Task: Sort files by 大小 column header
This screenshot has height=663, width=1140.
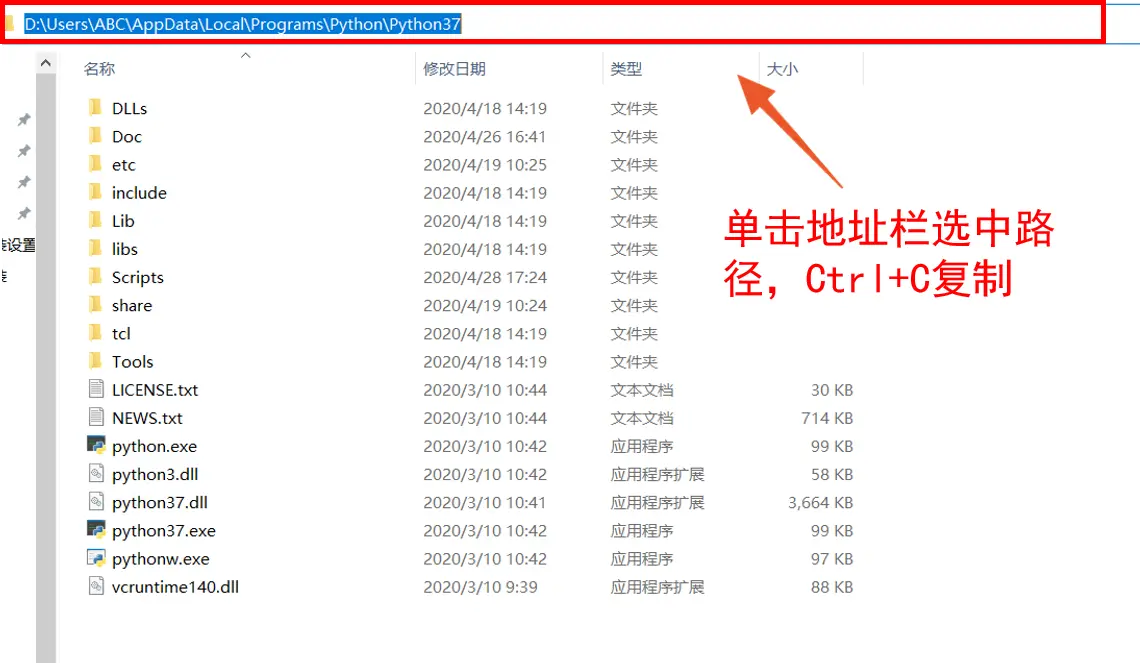Action: coord(782,69)
